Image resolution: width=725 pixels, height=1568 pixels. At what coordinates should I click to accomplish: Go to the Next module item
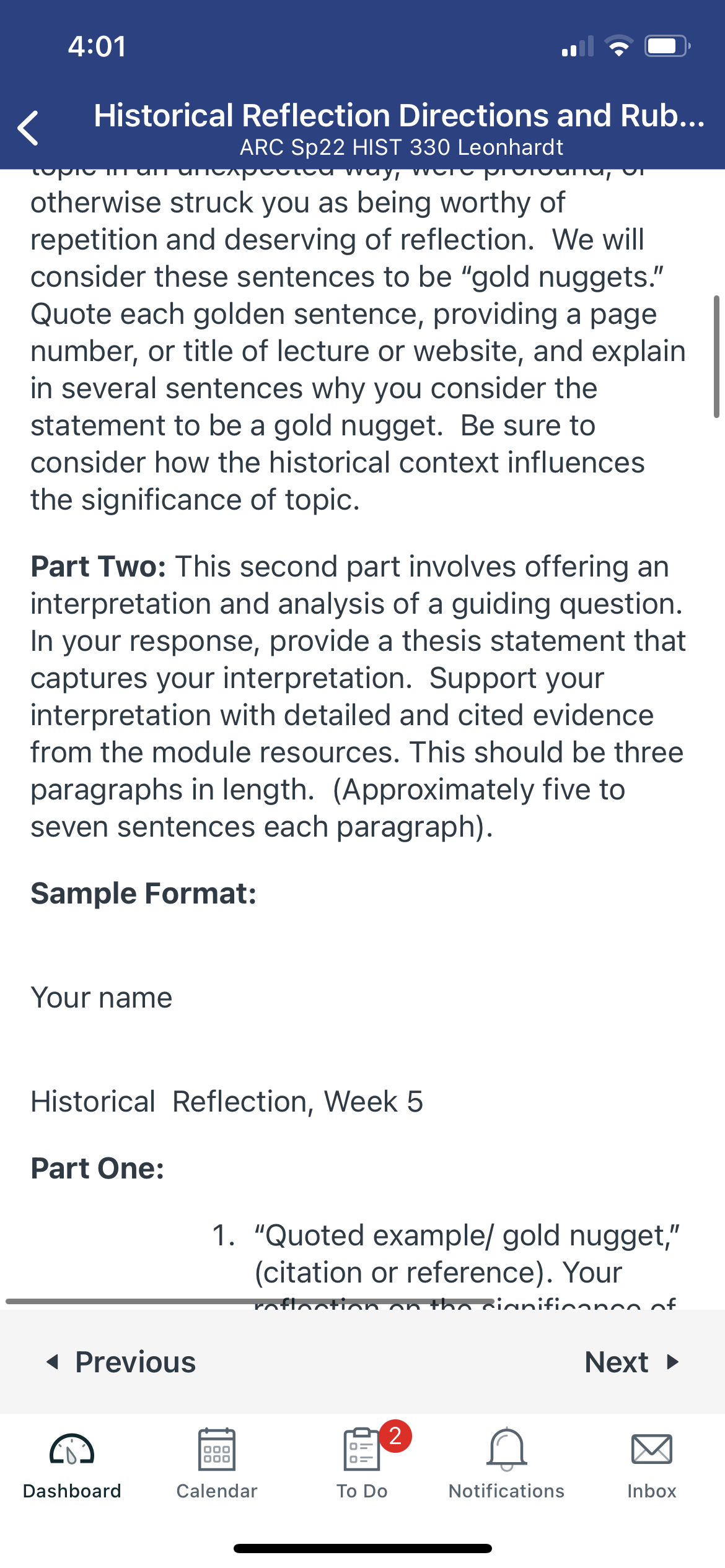[632, 1362]
